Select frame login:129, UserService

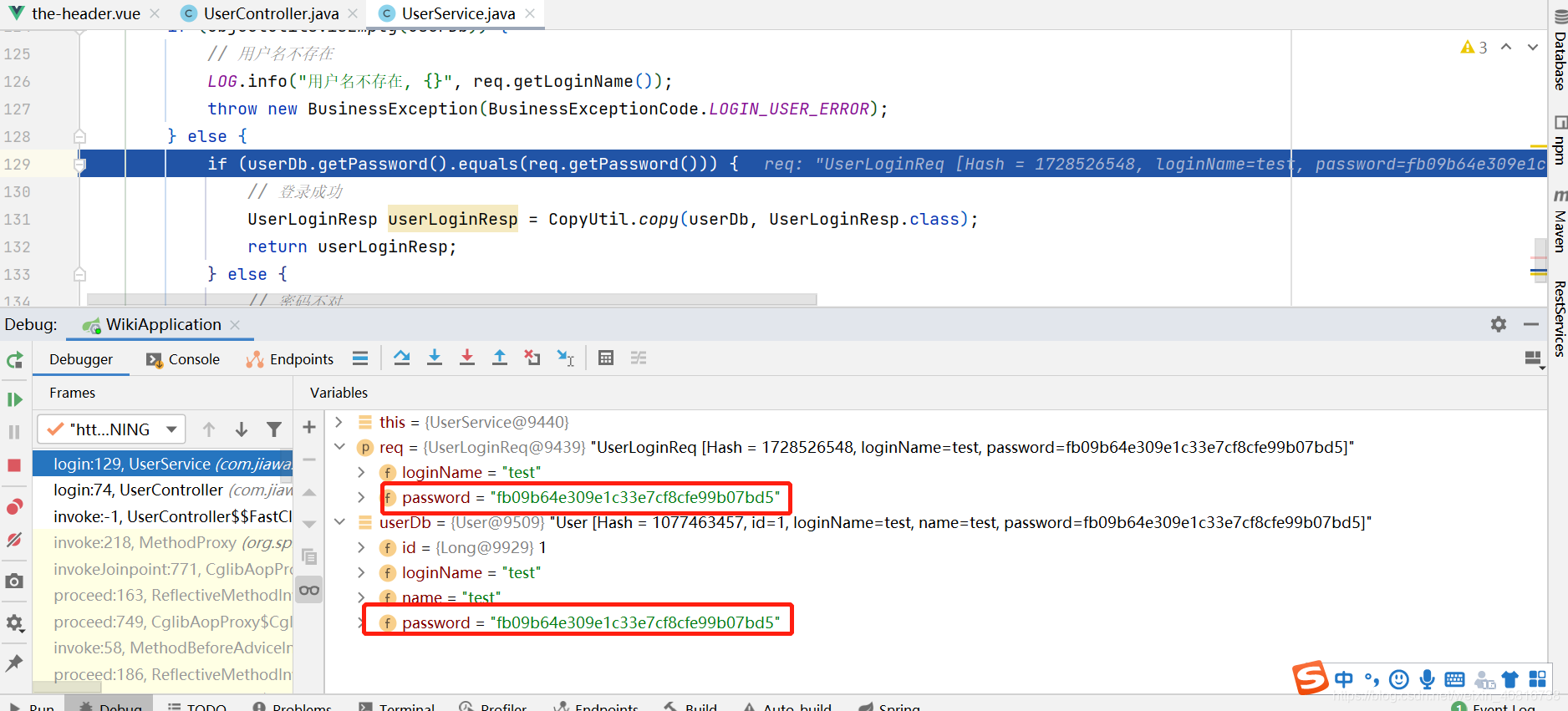[163, 464]
